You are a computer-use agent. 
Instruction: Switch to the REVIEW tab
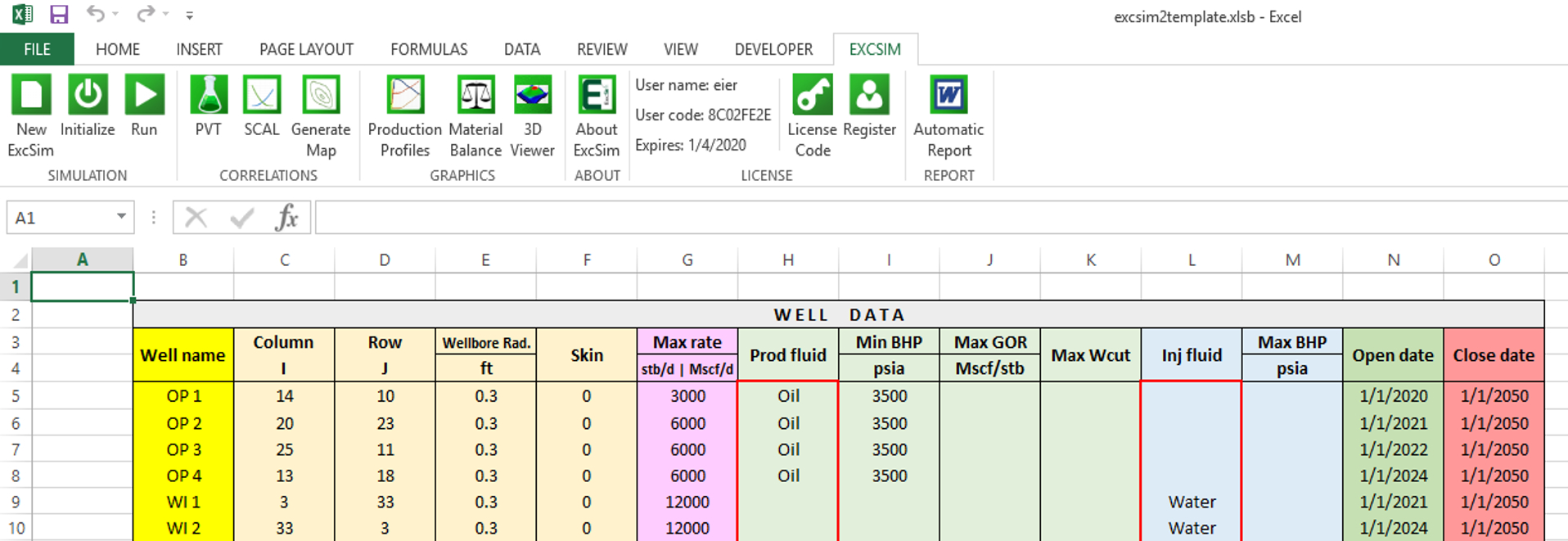click(602, 49)
